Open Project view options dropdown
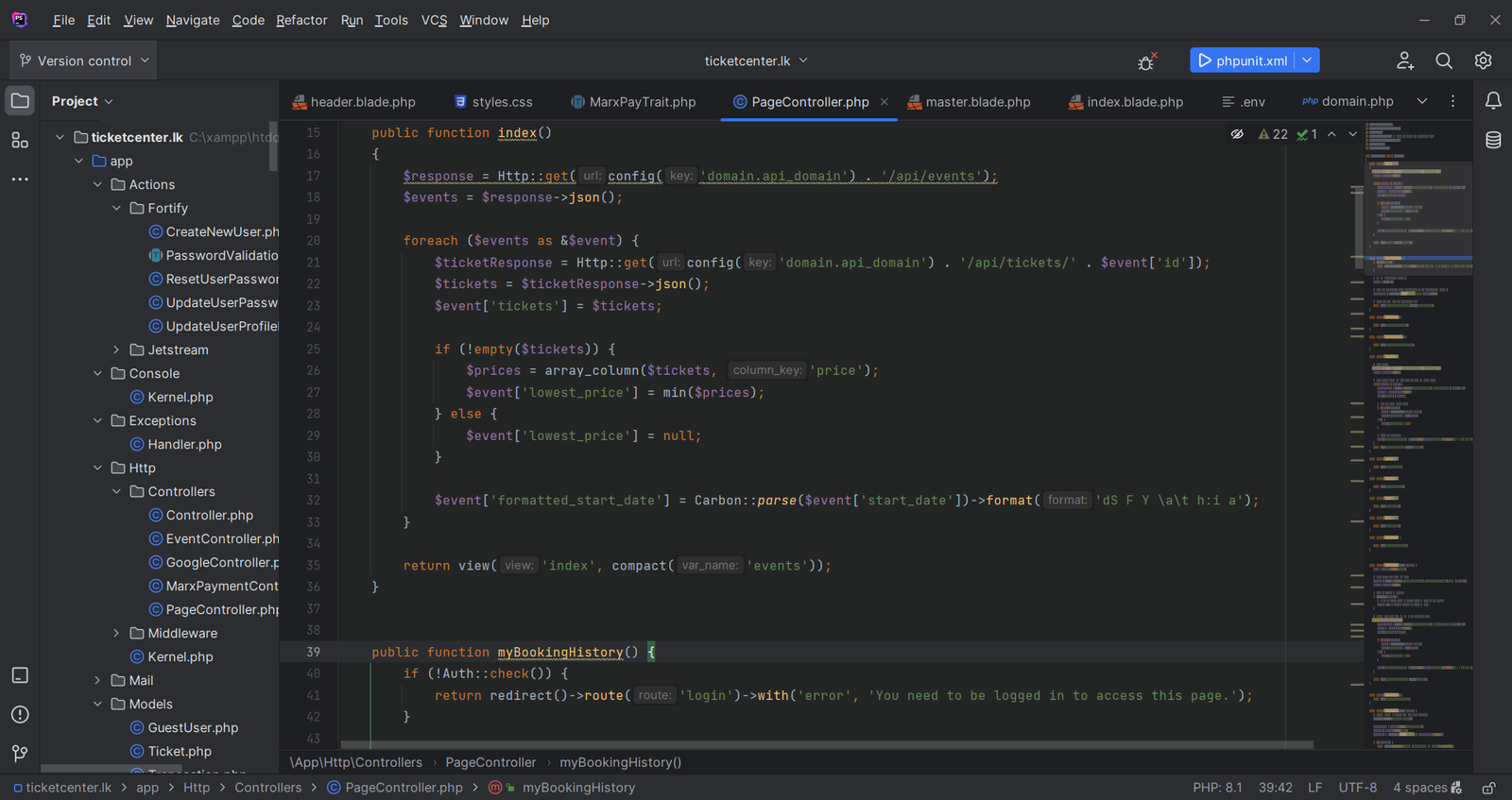This screenshot has height=800, width=1512. [82, 101]
